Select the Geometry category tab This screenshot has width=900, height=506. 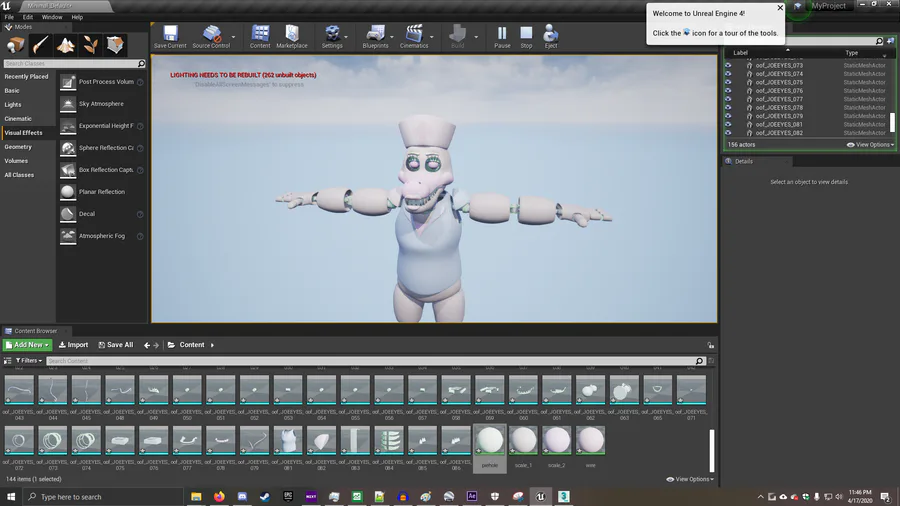(18, 147)
